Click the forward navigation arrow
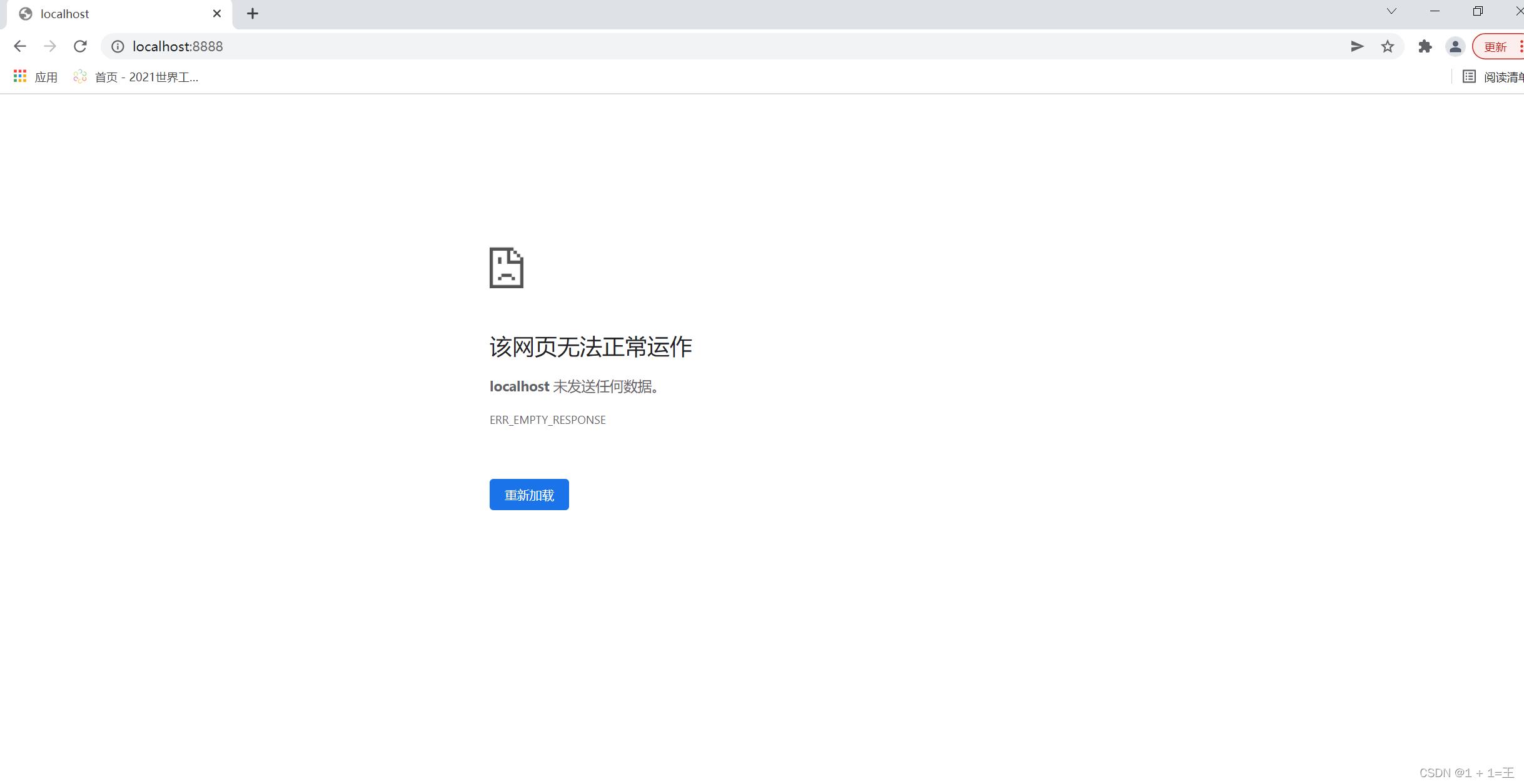This screenshot has width=1524, height=784. click(x=50, y=46)
